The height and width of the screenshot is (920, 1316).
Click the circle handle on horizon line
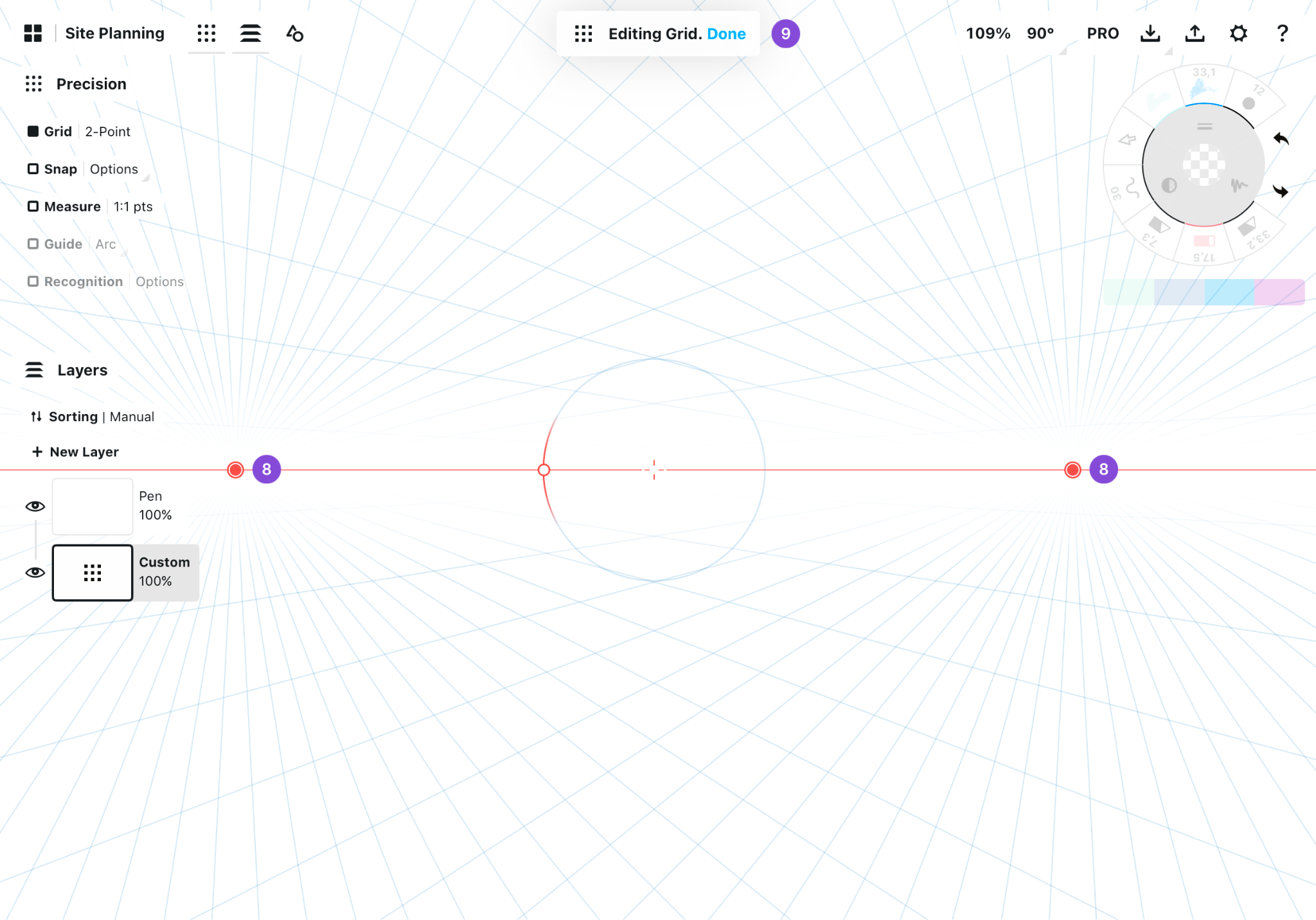click(x=544, y=470)
